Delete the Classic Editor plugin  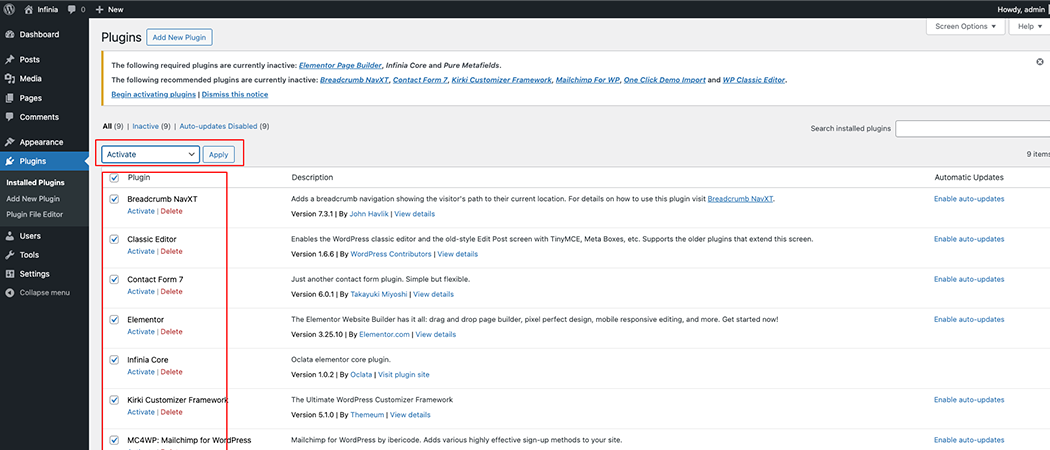point(171,252)
